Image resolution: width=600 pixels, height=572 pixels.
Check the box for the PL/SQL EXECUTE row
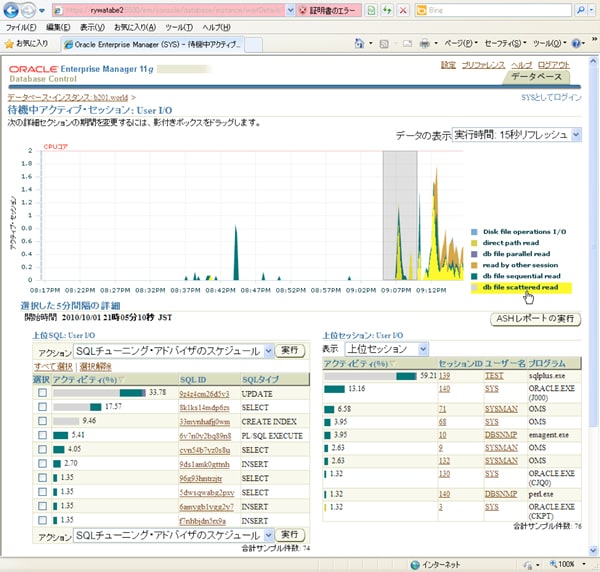click(x=42, y=436)
